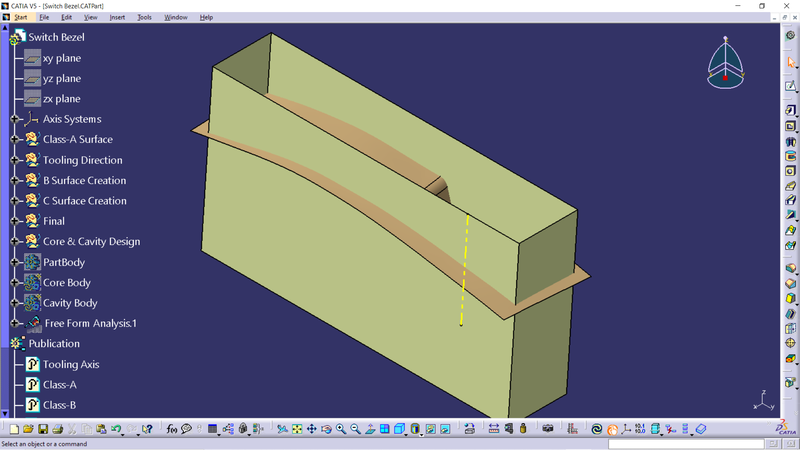Expand the C Surface Creation node

15,201
